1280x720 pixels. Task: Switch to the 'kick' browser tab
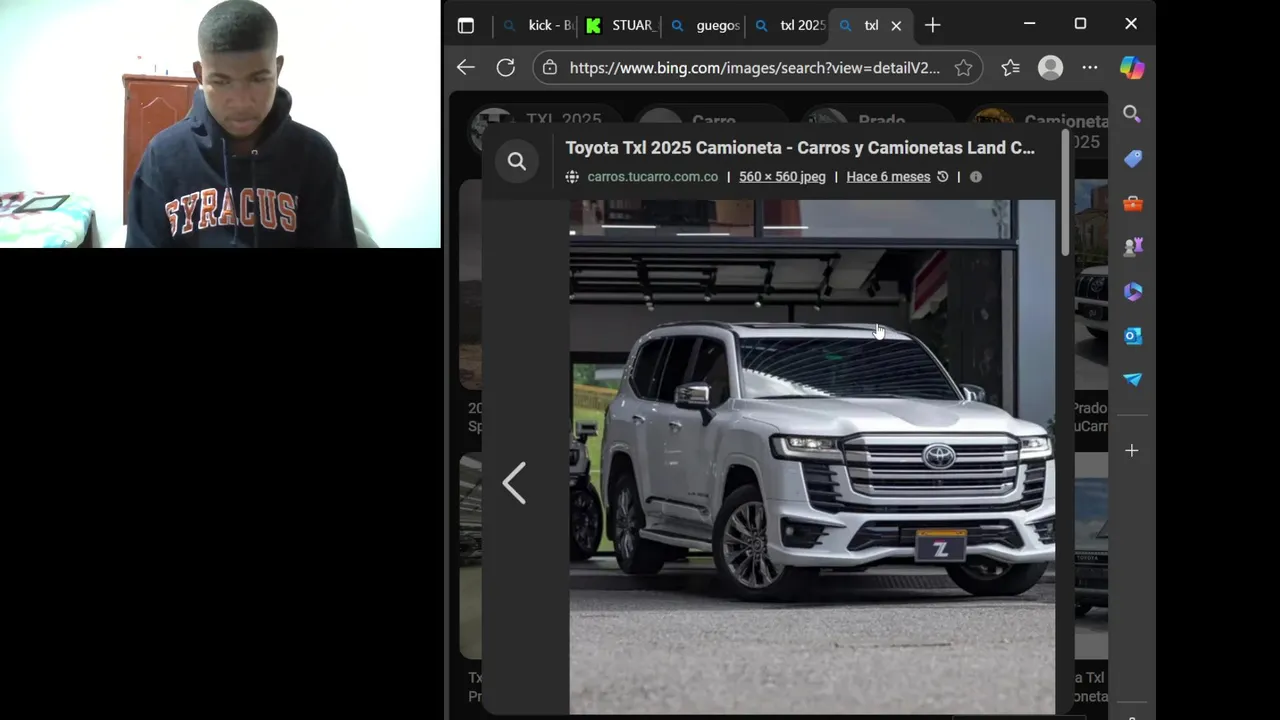point(538,25)
